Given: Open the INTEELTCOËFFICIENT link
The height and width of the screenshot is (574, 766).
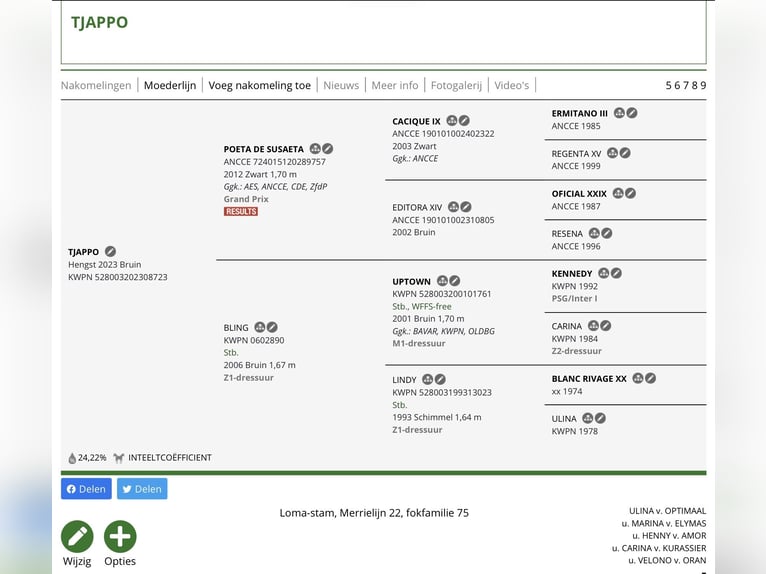Looking at the screenshot, I should tap(170, 458).
